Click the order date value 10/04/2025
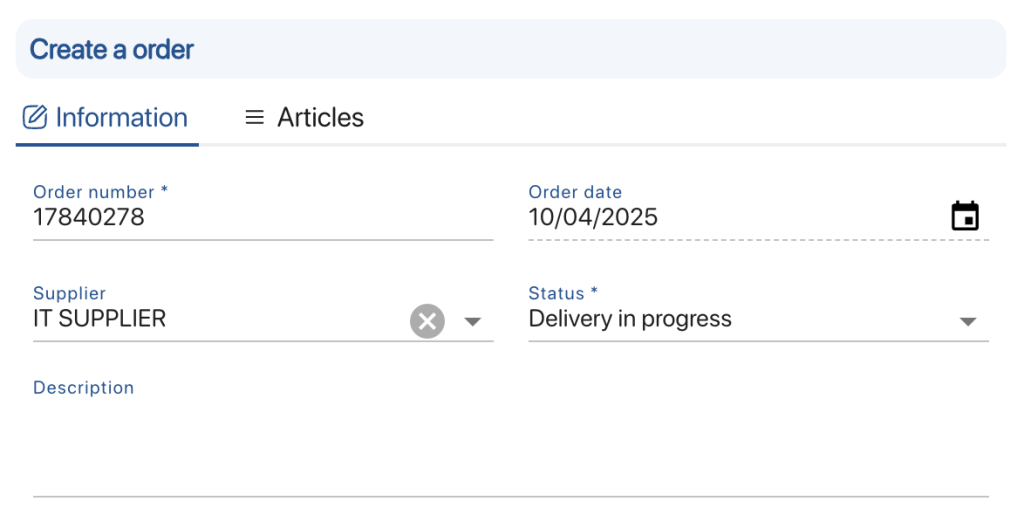 point(593,217)
